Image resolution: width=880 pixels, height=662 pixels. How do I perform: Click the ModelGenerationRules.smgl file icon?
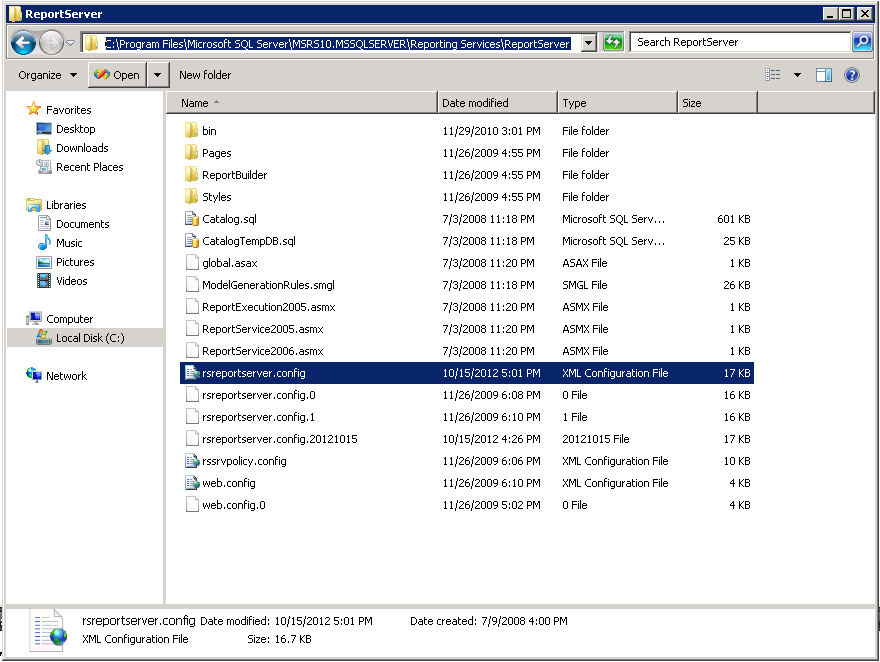[x=191, y=285]
